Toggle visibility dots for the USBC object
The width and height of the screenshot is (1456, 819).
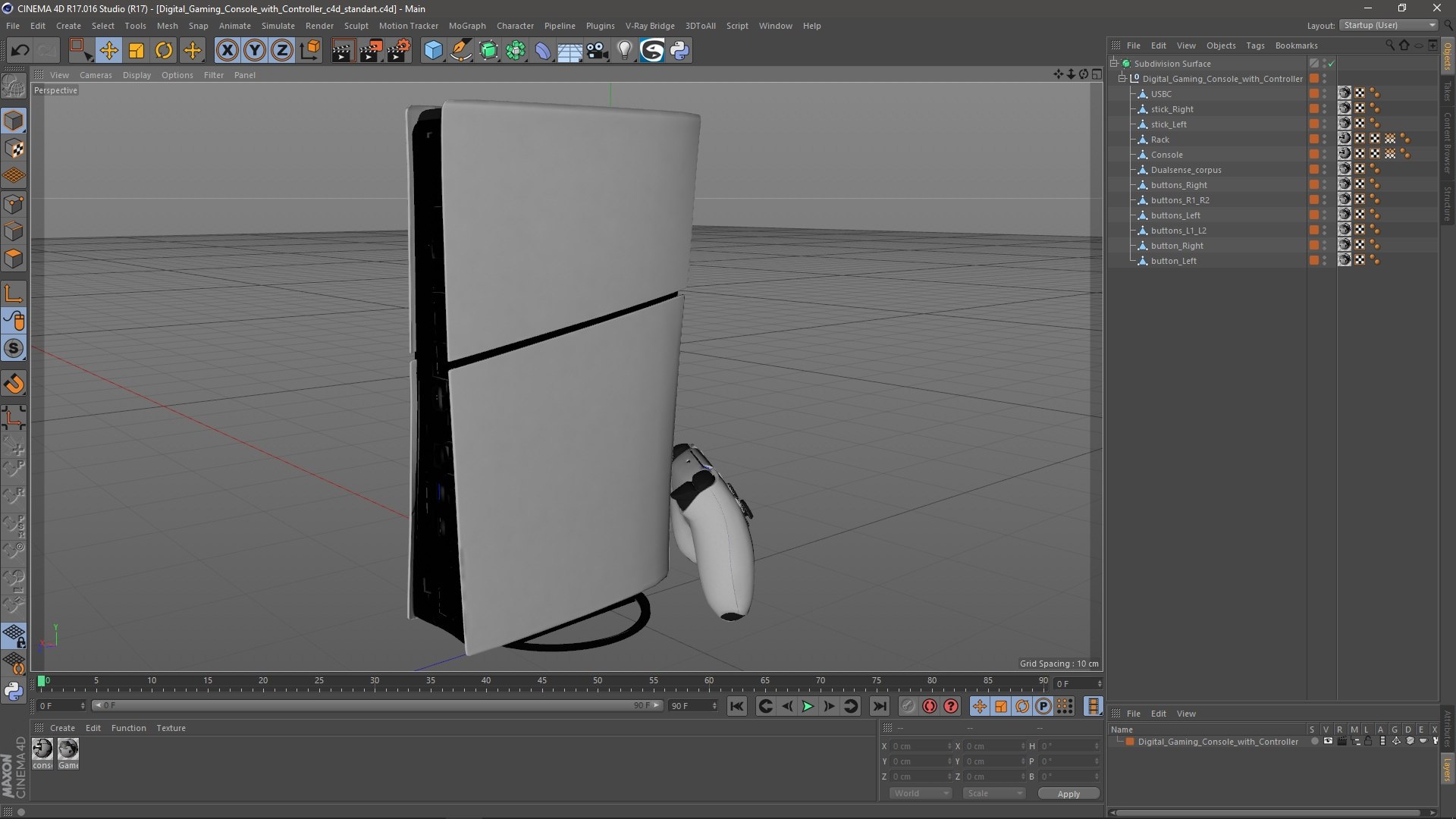1325,94
